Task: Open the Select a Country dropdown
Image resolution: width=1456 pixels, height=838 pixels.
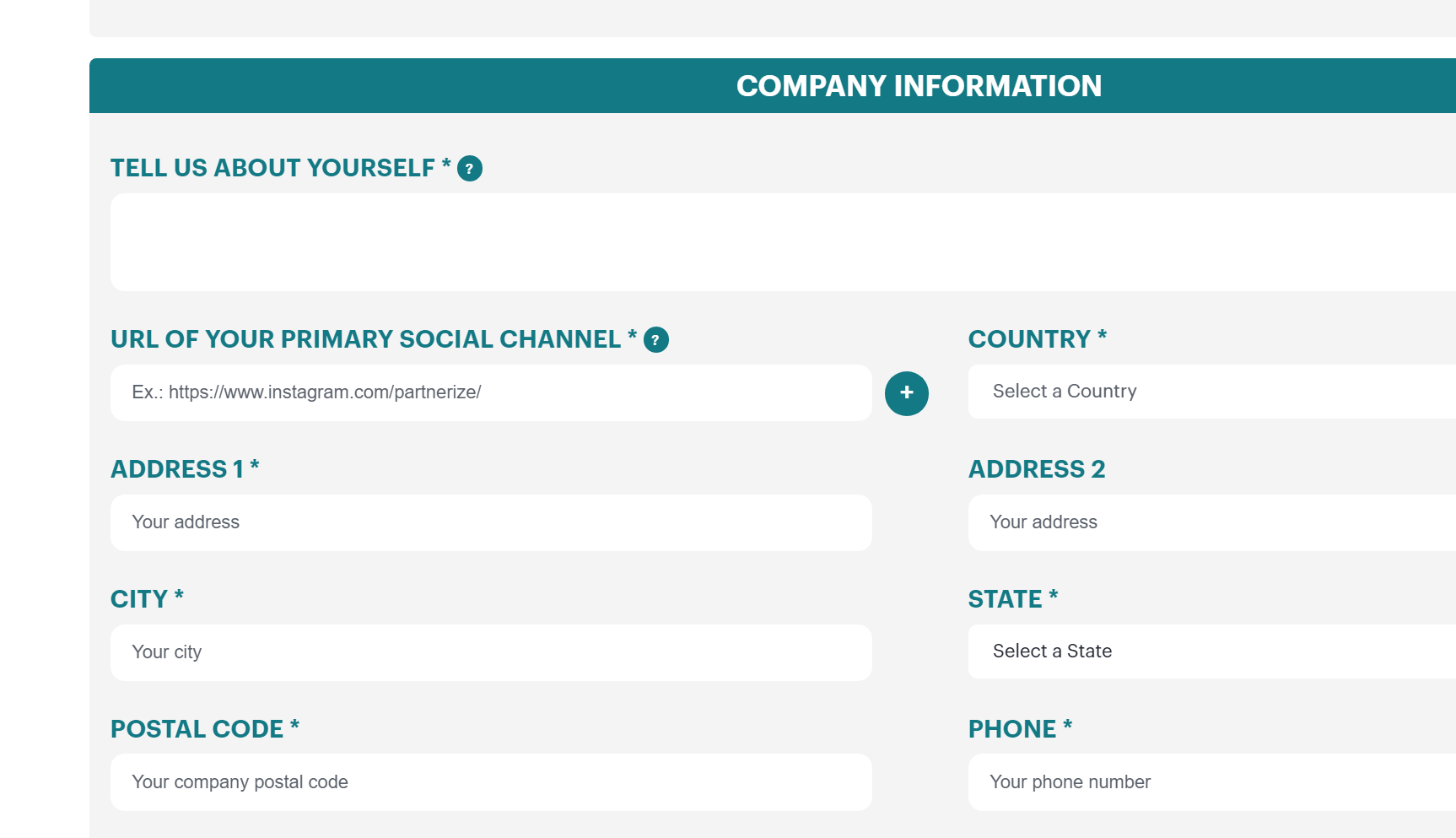Action: click(x=1211, y=392)
